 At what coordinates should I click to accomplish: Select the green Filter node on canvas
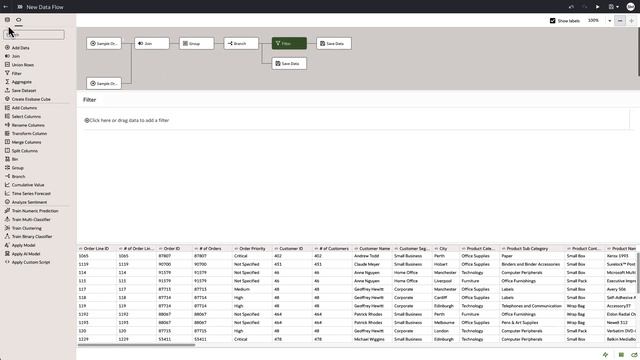pos(289,43)
